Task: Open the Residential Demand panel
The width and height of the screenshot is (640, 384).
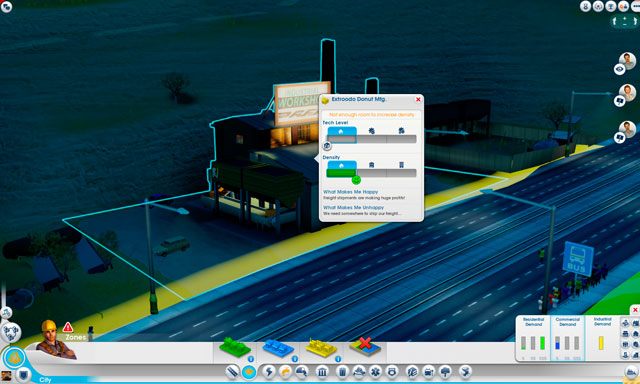Action: coord(533,338)
